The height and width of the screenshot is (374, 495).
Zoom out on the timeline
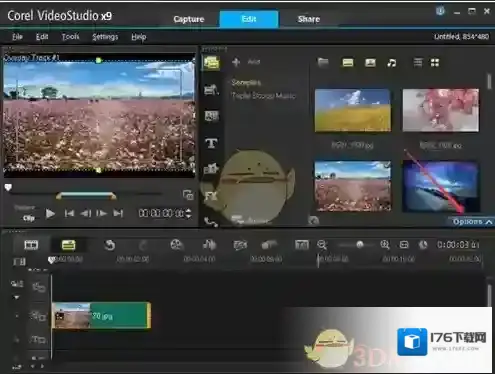coord(322,245)
